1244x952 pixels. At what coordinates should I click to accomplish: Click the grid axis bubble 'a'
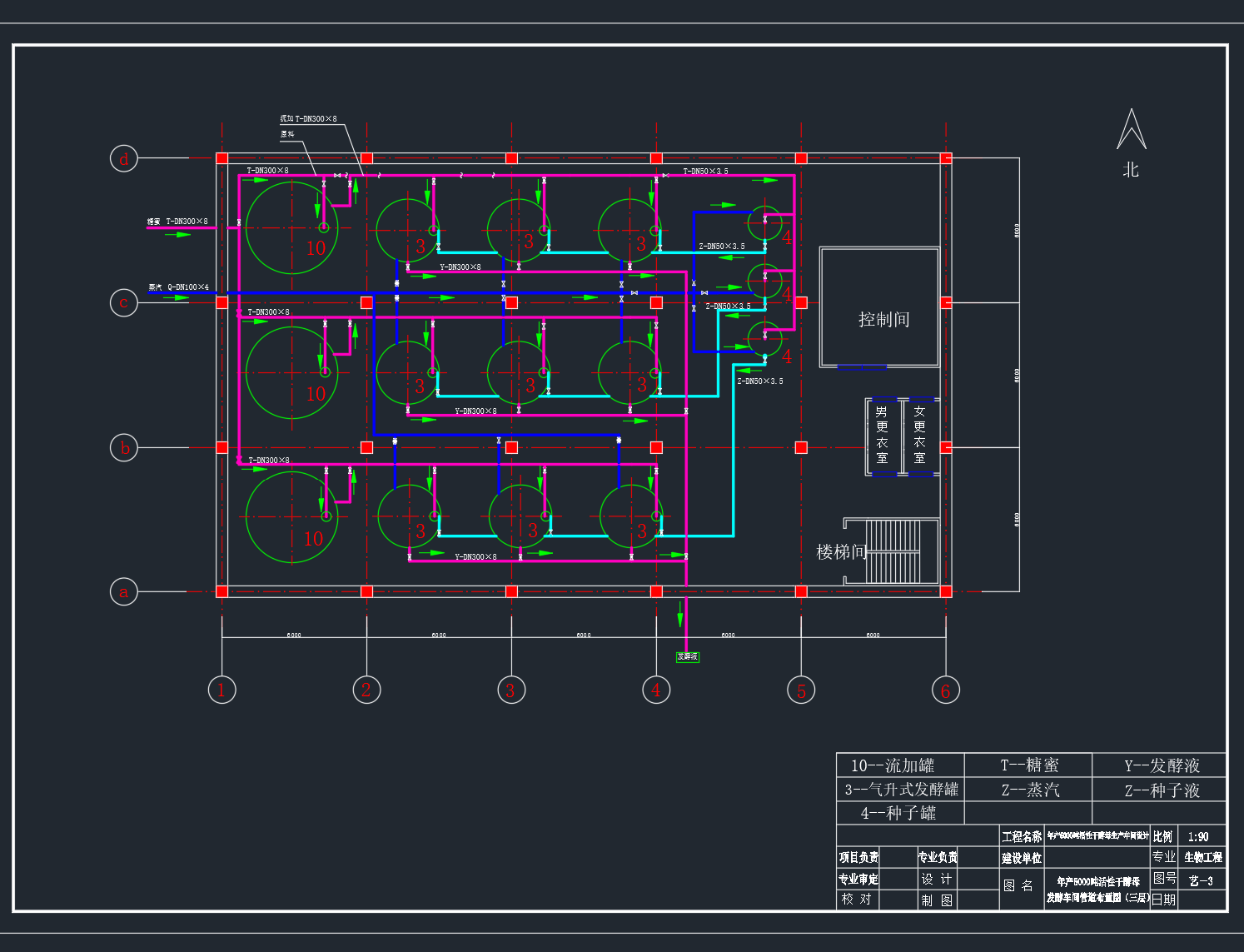[124, 592]
